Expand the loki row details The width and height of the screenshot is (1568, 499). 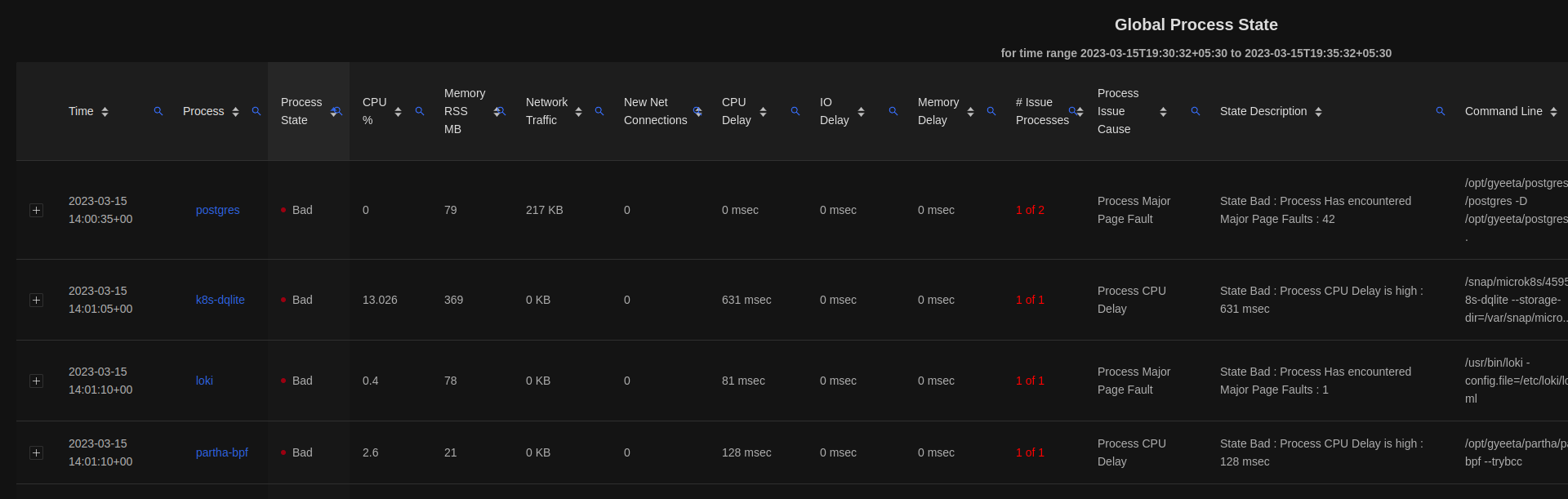[x=36, y=381]
